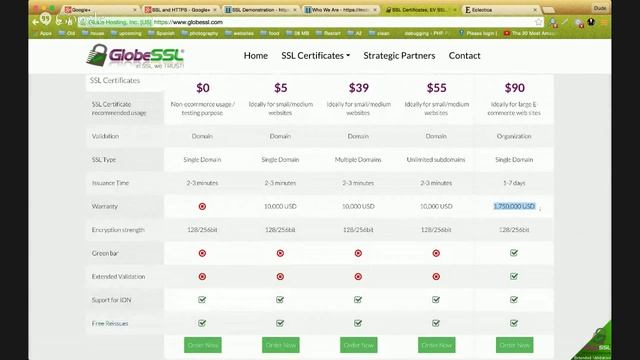The image size is (640, 360).
Task: Click the pencil-shaped extension icon in the toolbar
Action: click(x=565, y=22)
